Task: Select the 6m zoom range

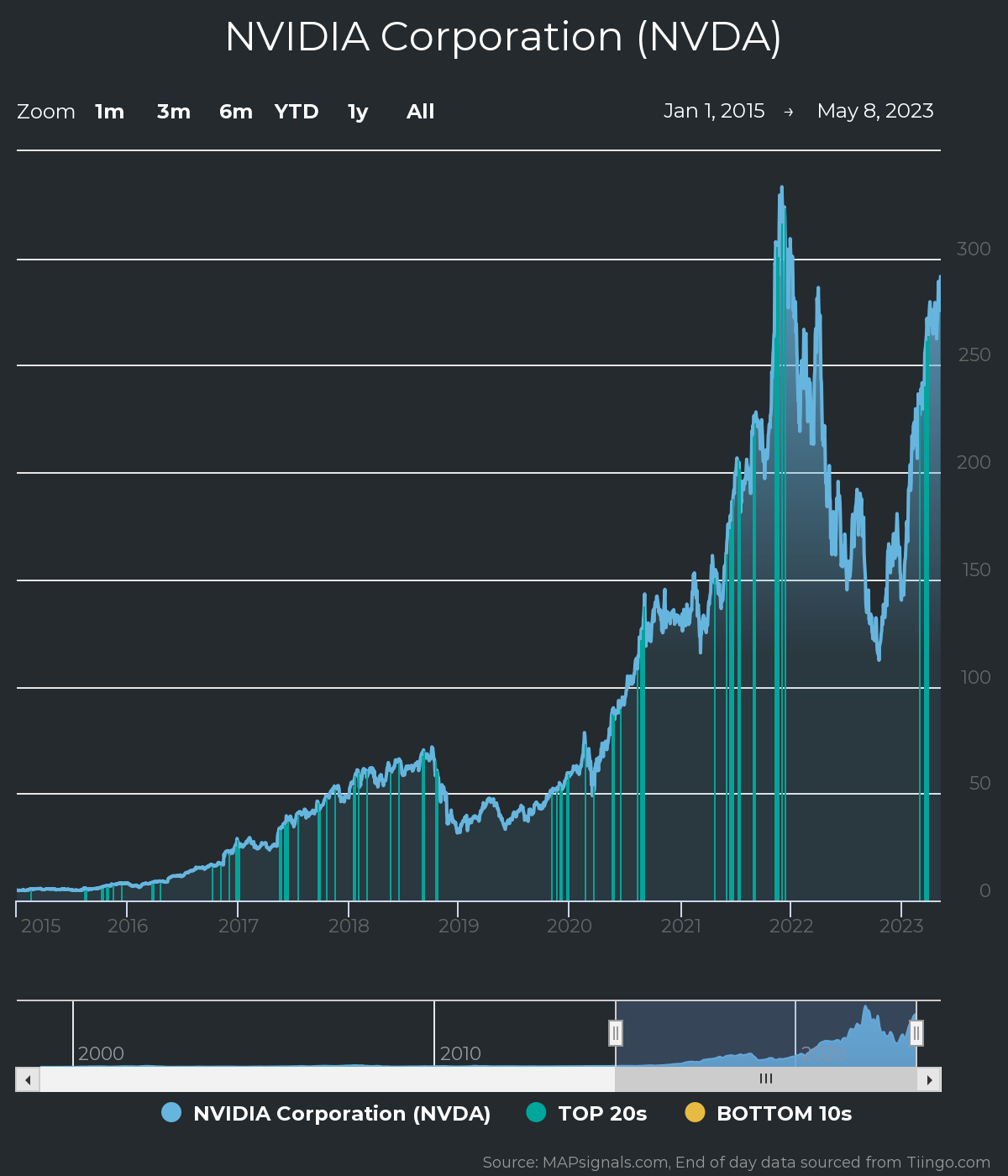Action: pos(235,111)
